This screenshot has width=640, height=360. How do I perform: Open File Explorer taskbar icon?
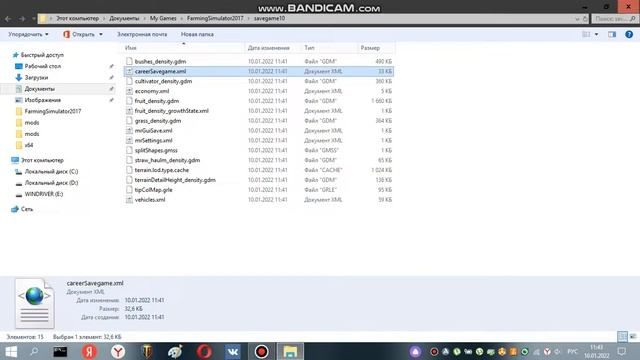(290, 351)
